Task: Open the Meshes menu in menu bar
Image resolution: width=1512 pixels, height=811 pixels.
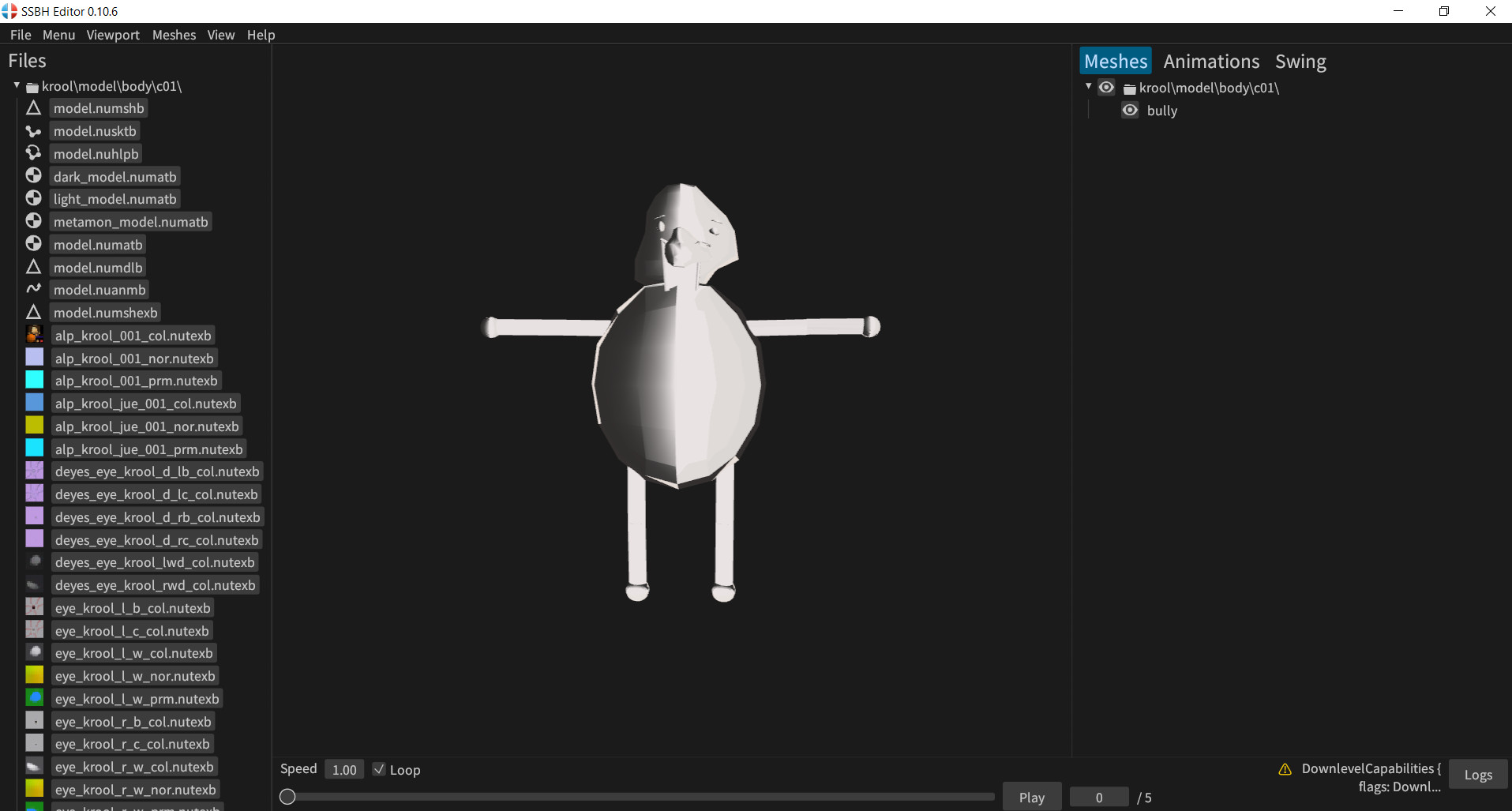Action: [174, 35]
